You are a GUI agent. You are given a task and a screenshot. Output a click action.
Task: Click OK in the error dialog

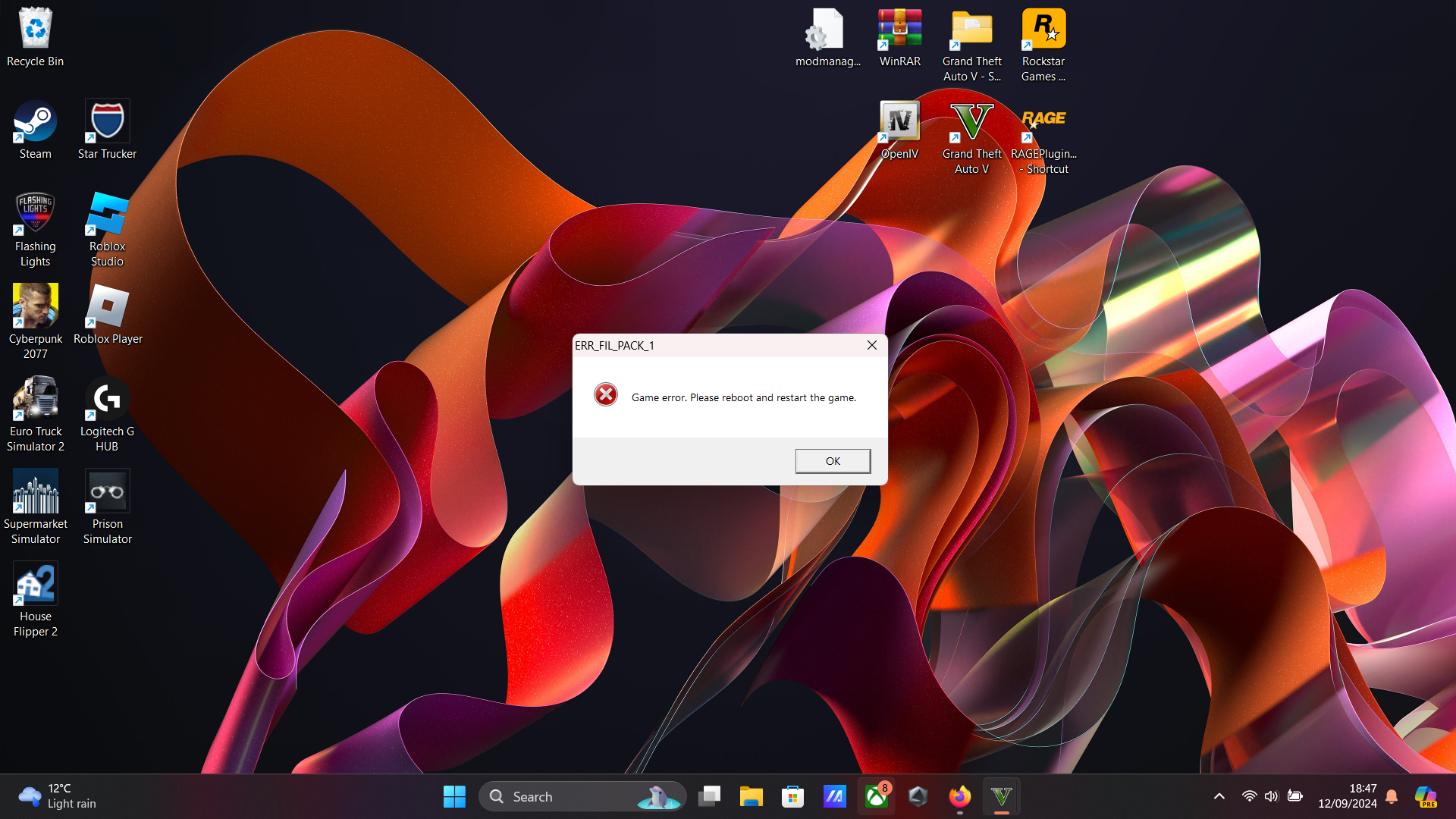tap(832, 461)
